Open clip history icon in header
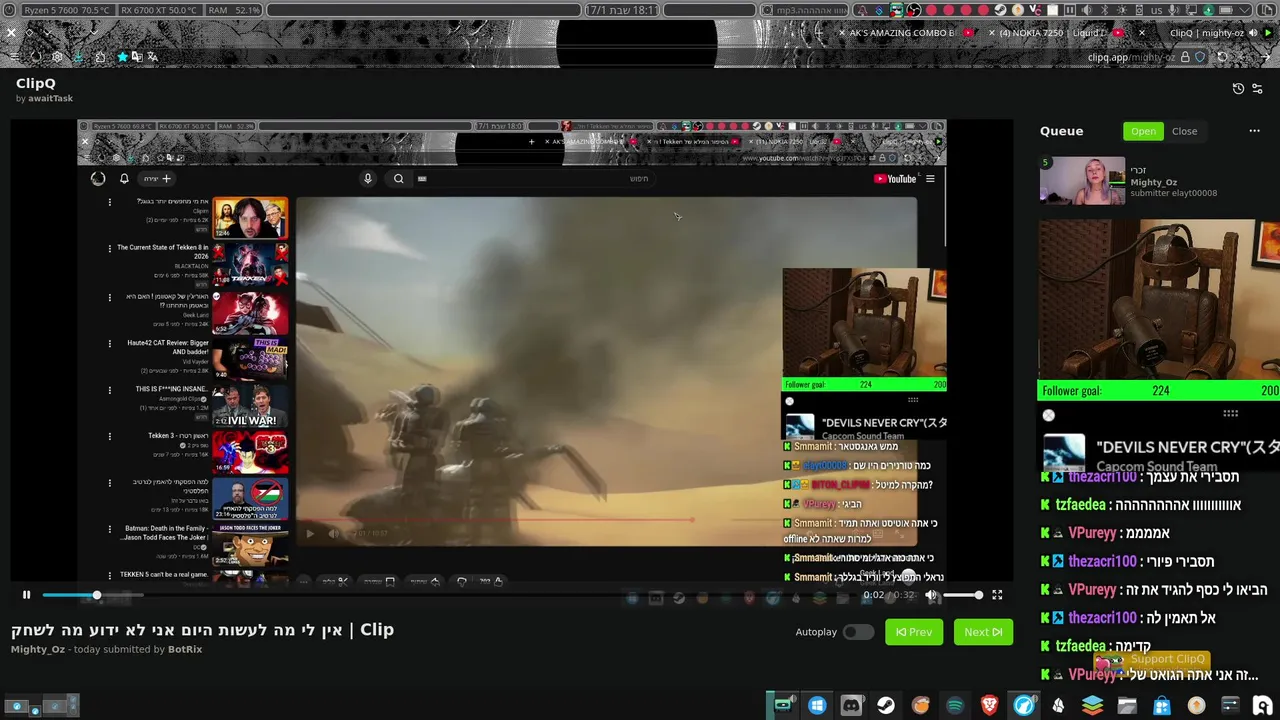The height and width of the screenshot is (720, 1280). (1238, 88)
